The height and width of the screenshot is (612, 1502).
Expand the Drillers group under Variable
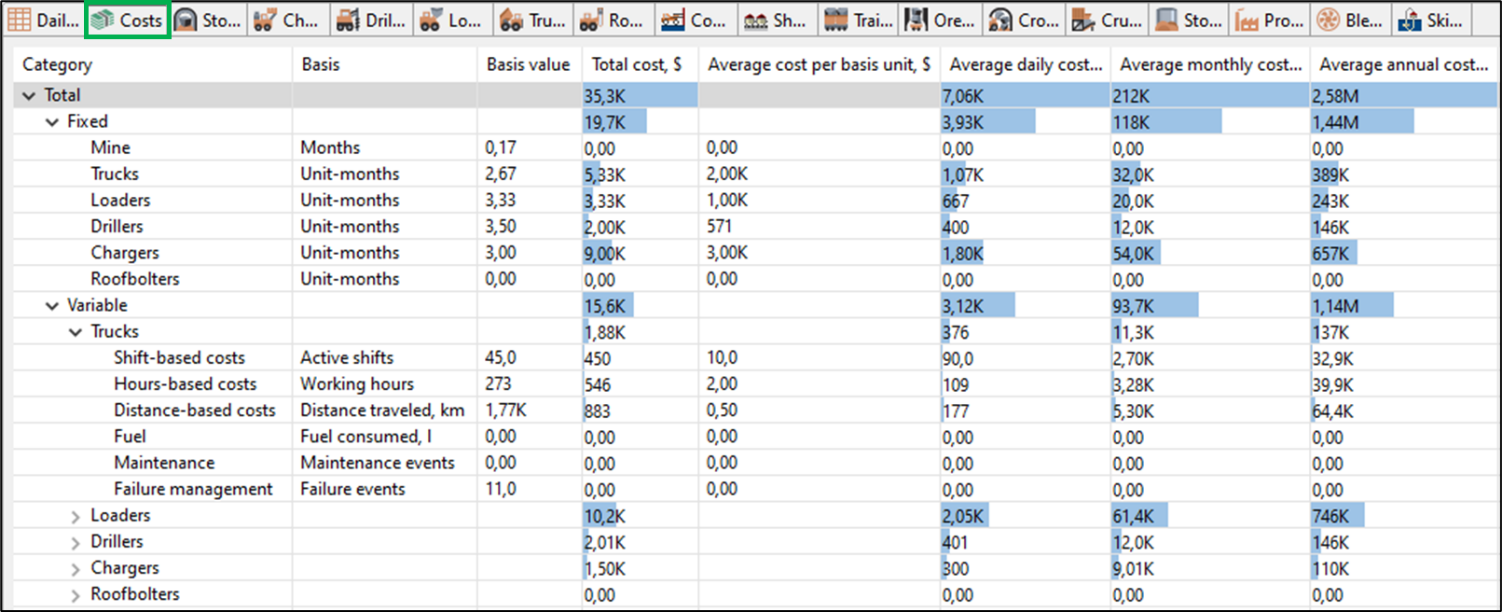[76, 542]
